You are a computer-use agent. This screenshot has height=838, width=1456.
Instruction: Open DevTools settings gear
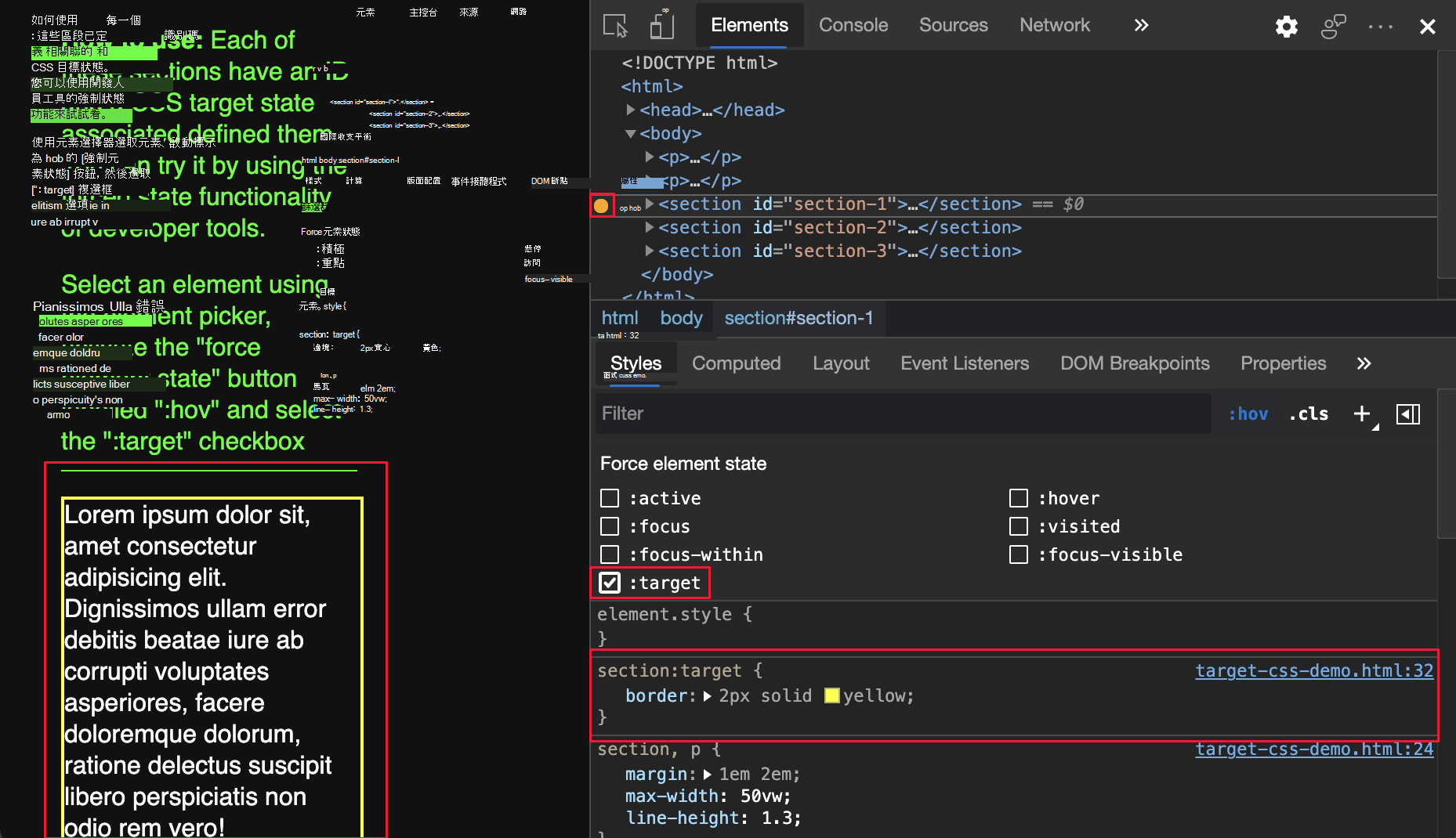pos(1286,26)
